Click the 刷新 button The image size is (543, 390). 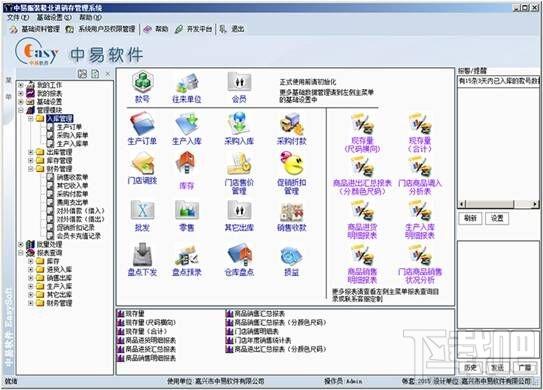(x=470, y=218)
